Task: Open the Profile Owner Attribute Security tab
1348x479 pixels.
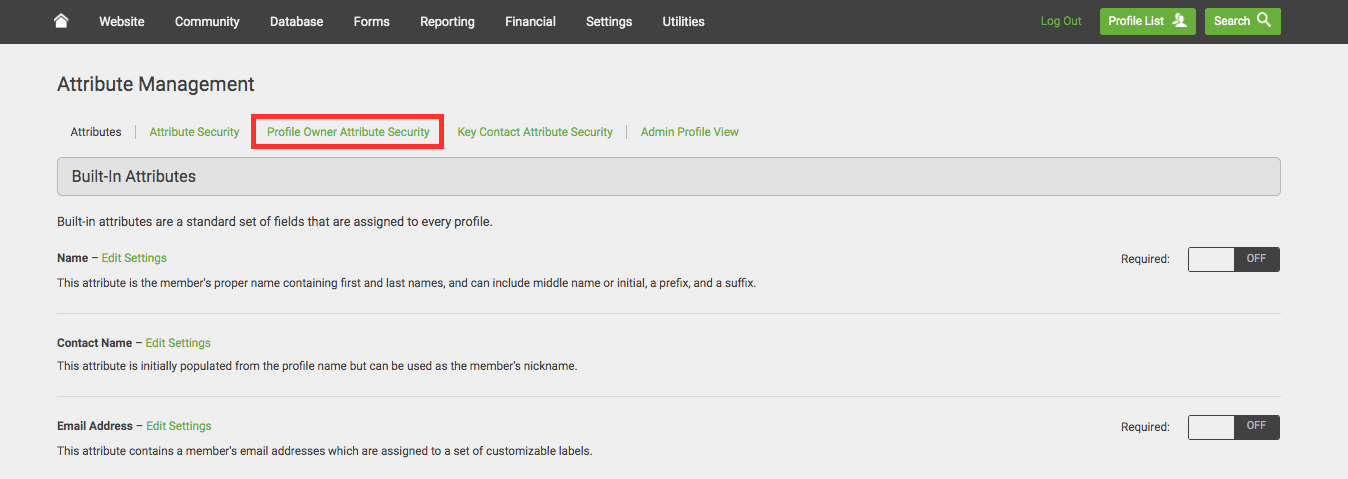Action: click(x=348, y=132)
